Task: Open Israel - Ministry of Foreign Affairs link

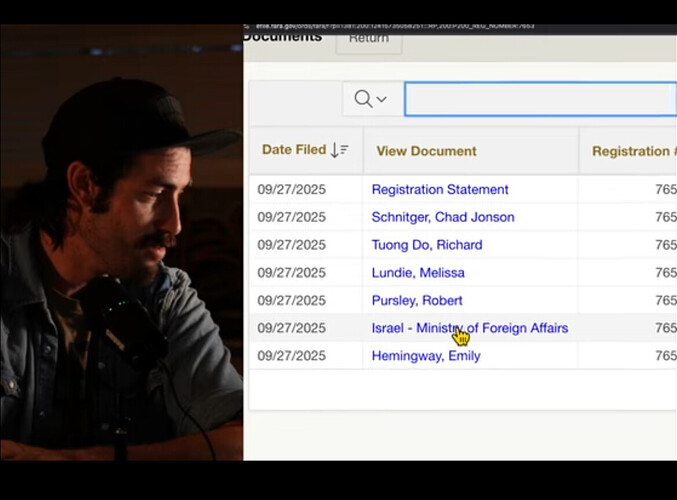Action: pyautogui.click(x=470, y=328)
